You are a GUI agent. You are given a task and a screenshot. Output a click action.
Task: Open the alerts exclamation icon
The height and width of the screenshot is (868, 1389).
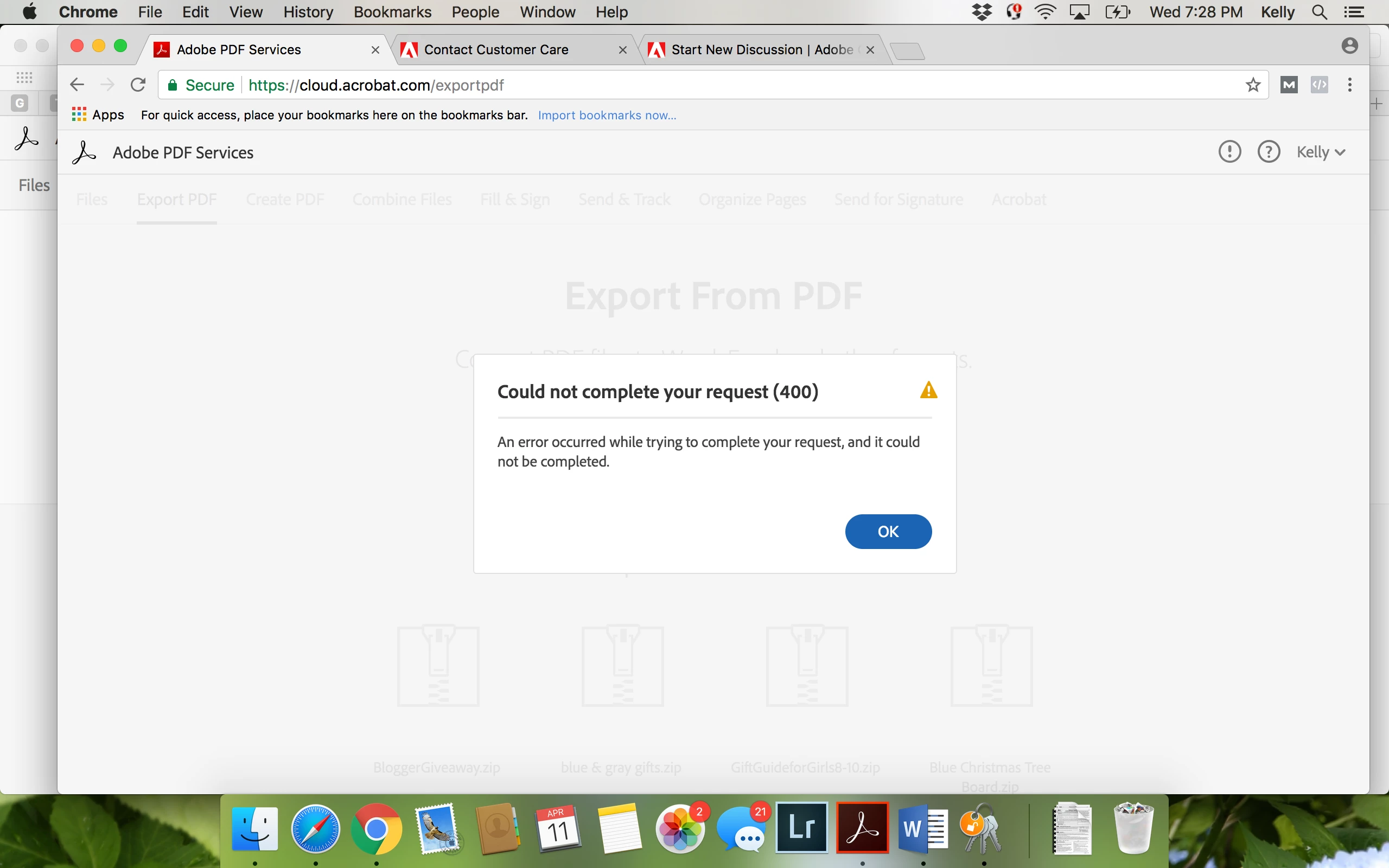[x=1229, y=152]
